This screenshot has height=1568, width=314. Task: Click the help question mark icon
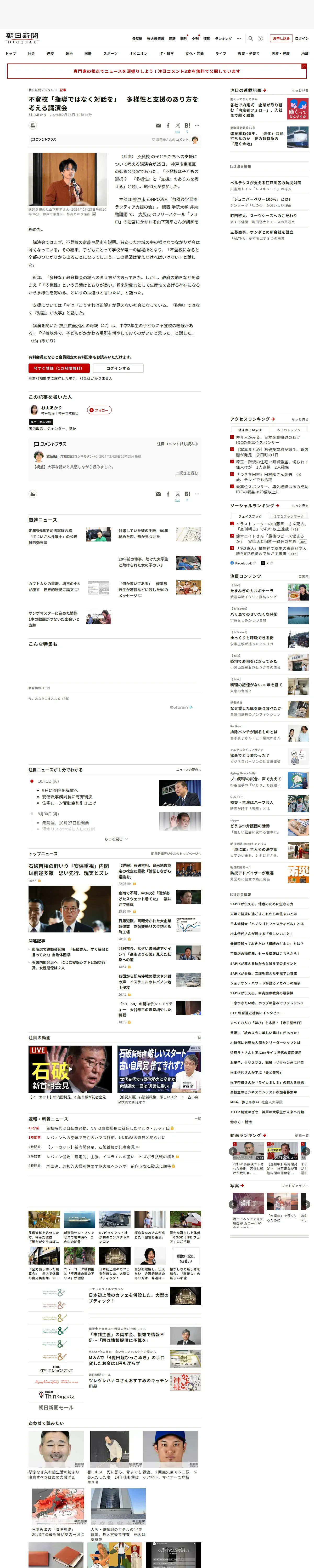point(260,38)
